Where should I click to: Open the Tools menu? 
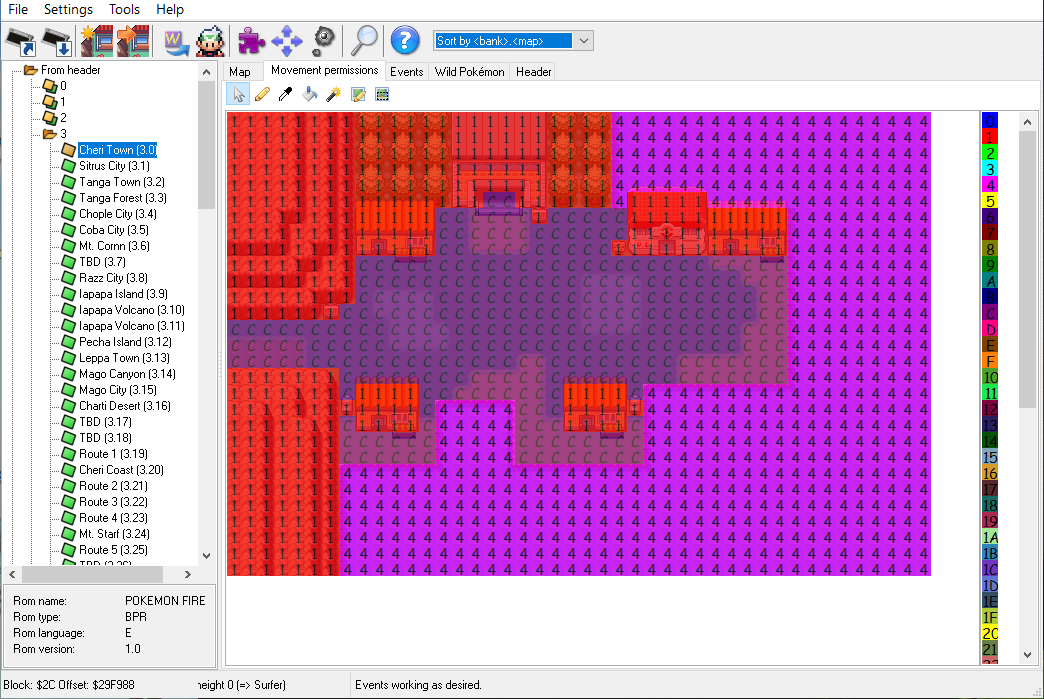pos(125,9)
